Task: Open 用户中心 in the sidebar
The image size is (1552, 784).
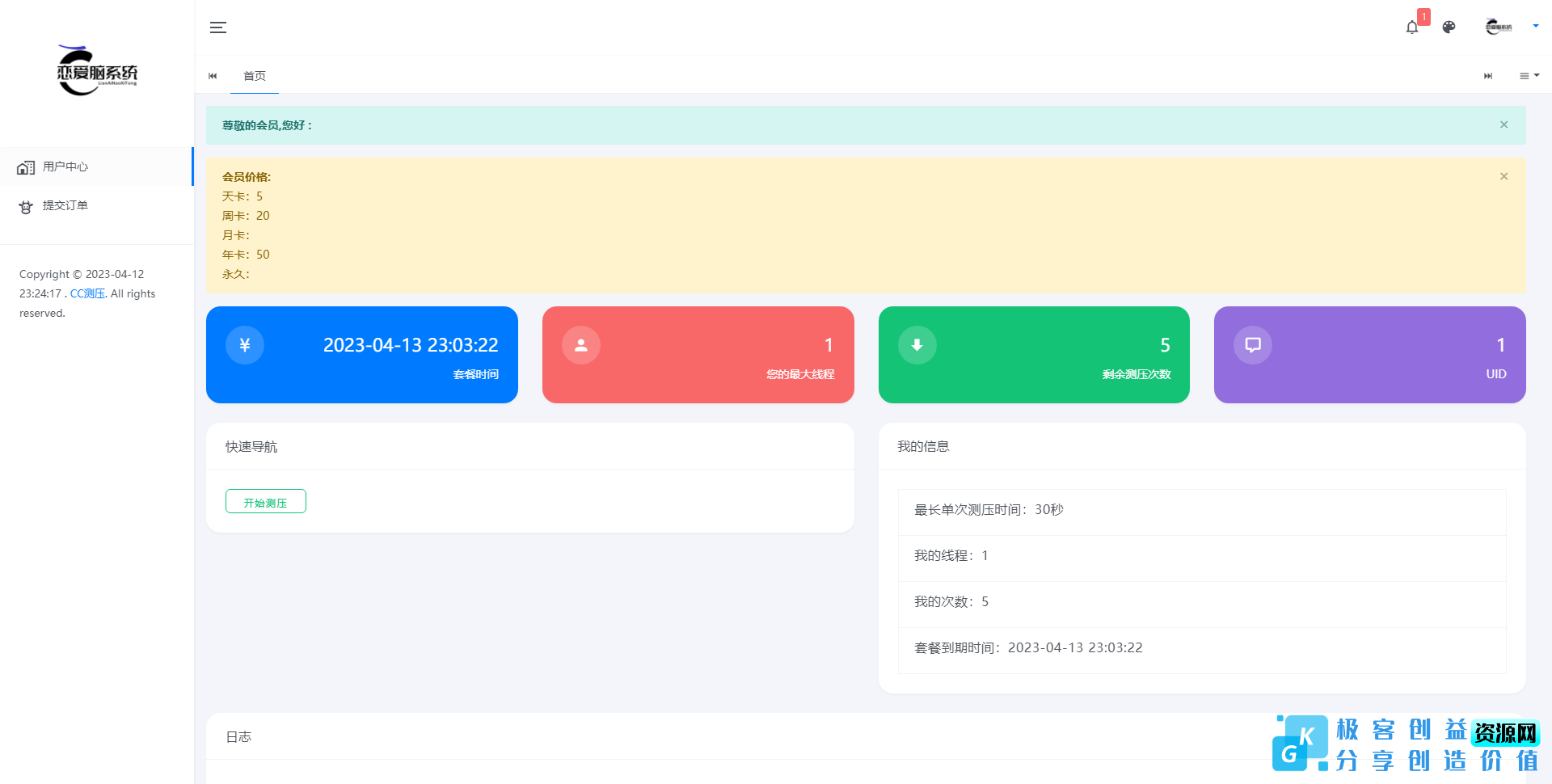Action: (65, 166)
